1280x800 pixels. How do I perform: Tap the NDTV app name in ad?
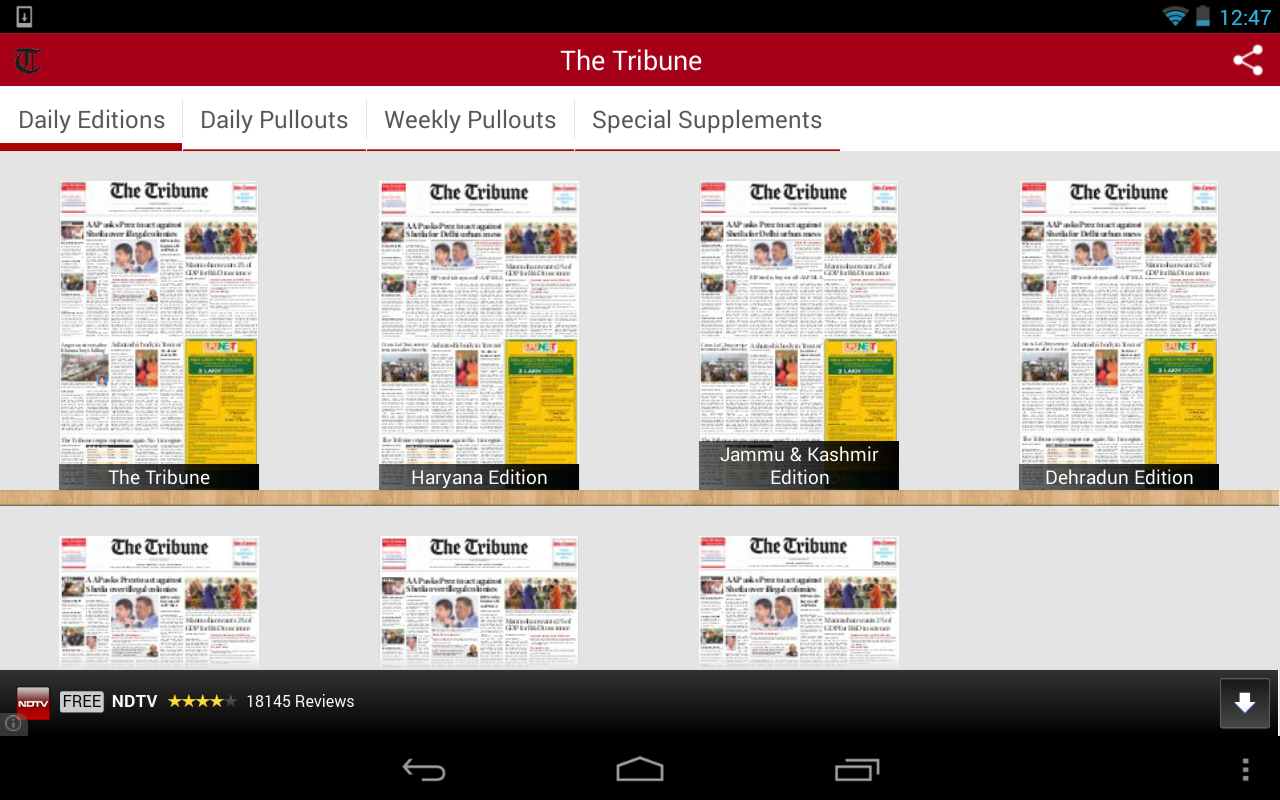point(135,702)
